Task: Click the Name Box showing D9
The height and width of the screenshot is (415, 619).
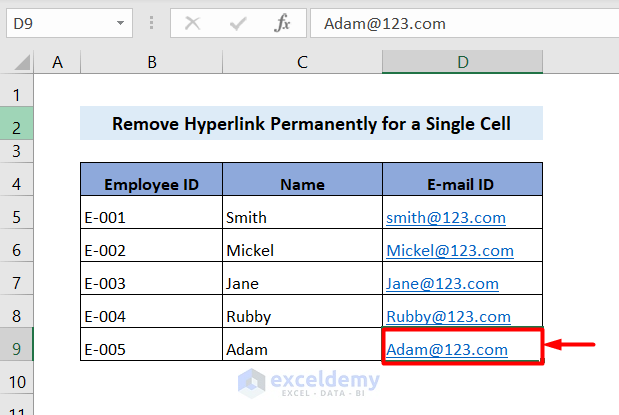Action: [x=69, y=23]
